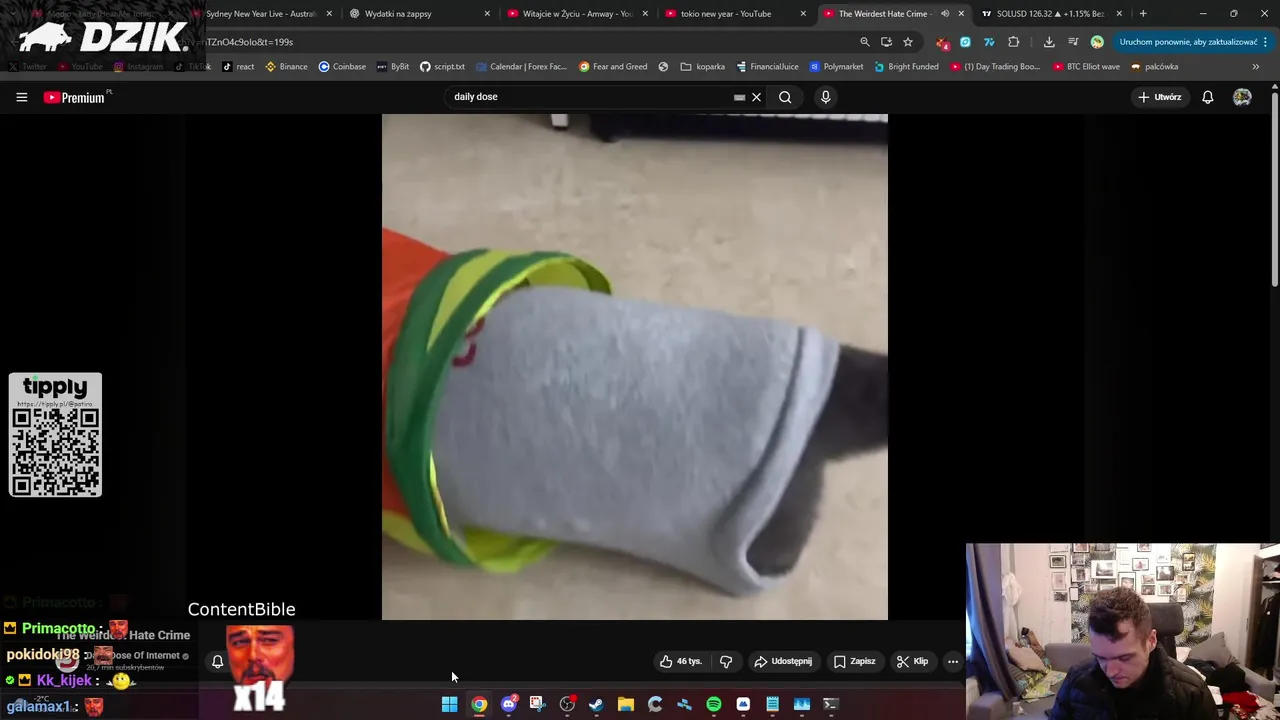
Task: Create a clip with Klip button
Action: tap(912, 661)
